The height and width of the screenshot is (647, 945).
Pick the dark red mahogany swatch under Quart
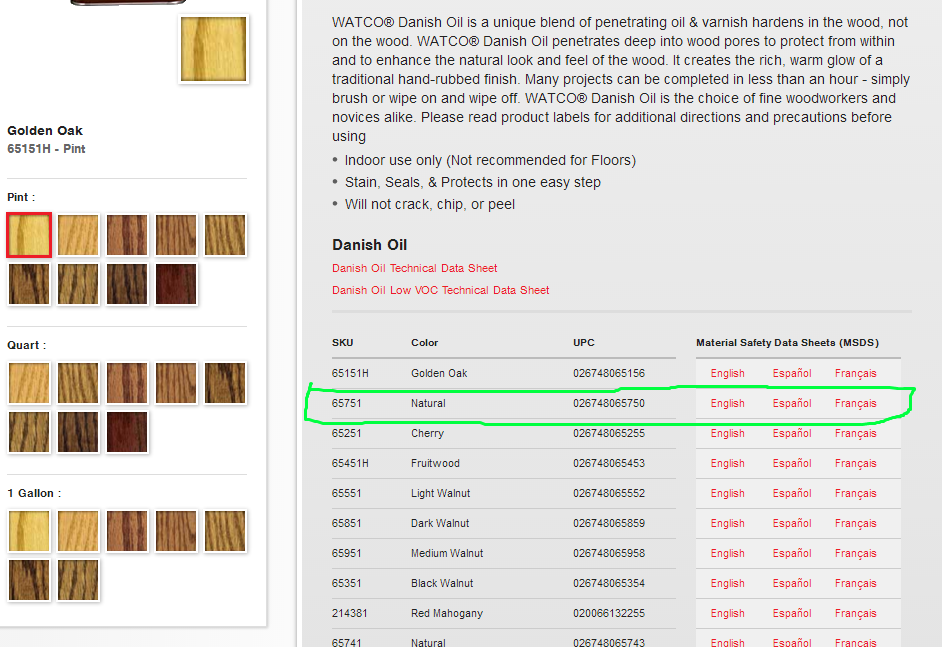click(127, 432)
